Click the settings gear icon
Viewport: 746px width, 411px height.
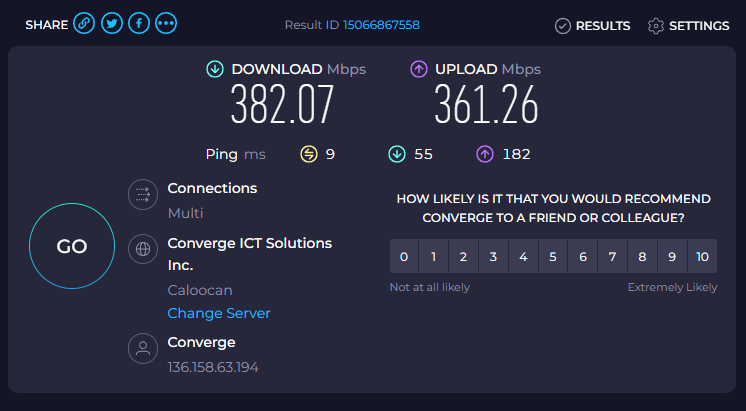click(x=656, y=26)
